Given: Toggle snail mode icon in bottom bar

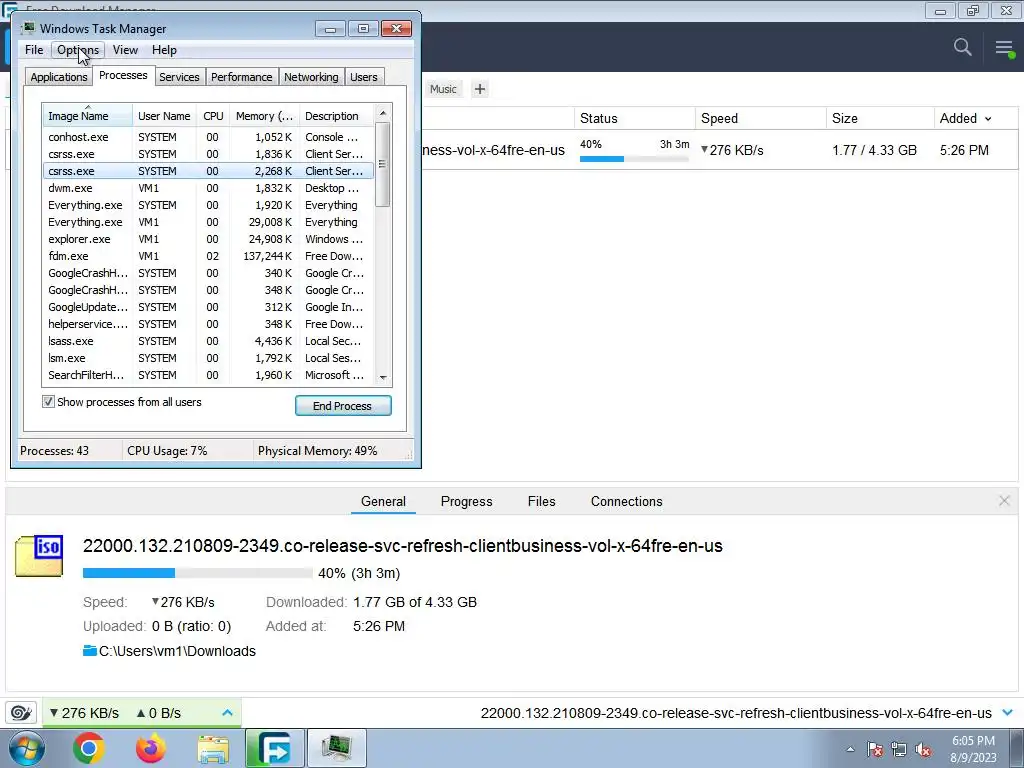Looking at the screenshot, I should click(21, 712).
